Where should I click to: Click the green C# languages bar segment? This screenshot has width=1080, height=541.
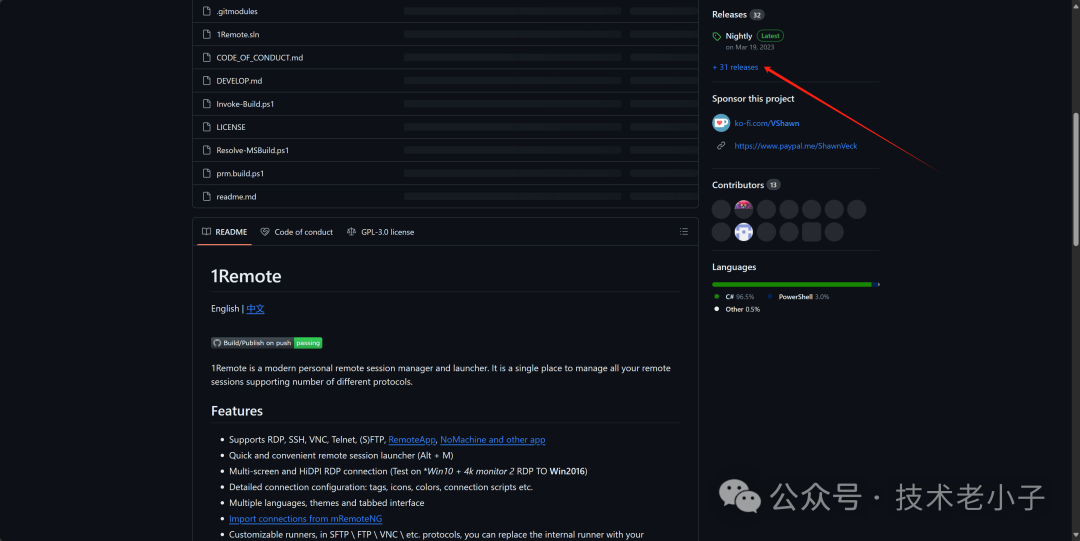[x=792, y=284]
